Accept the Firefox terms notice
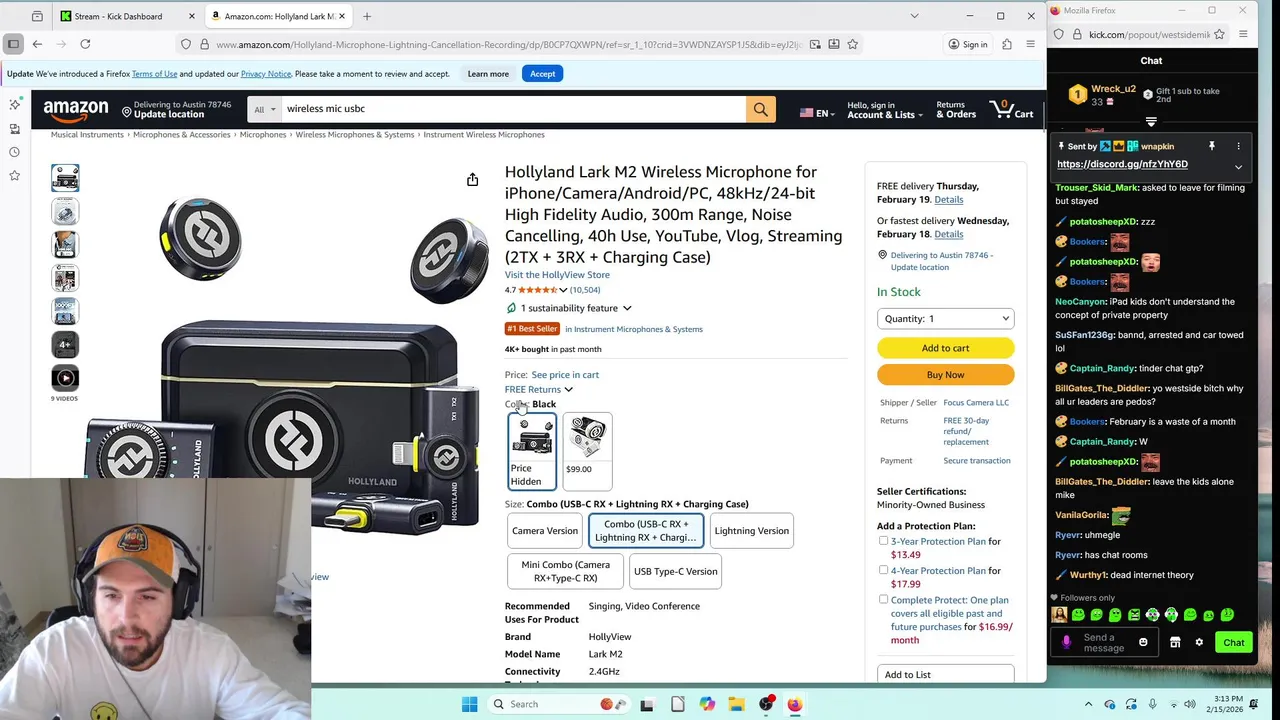 [x=542, y=74]
